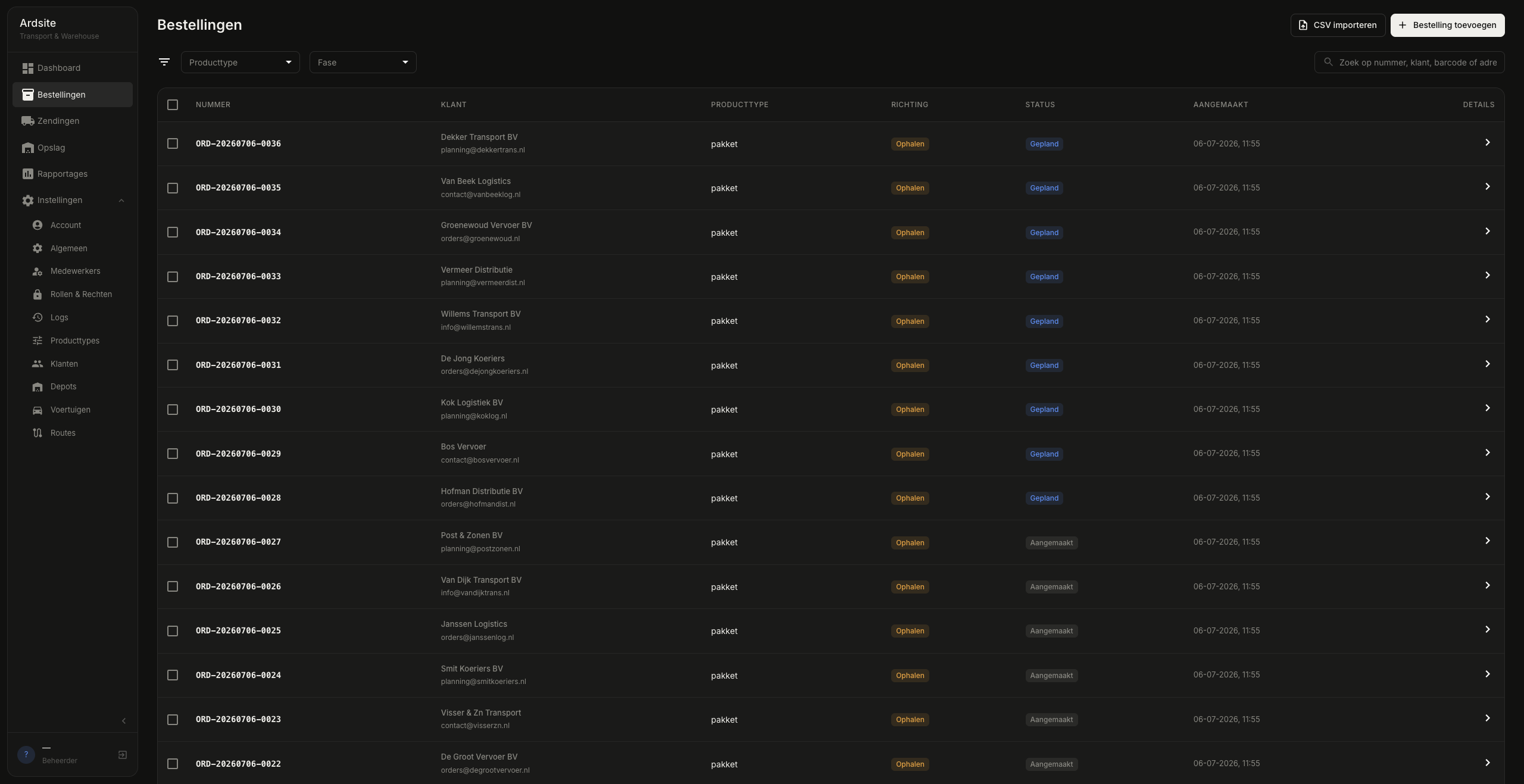This screenshot has height=784, width=1524.
Task: Sort by the Nummer column header
Action: click(x=213, y=105)
